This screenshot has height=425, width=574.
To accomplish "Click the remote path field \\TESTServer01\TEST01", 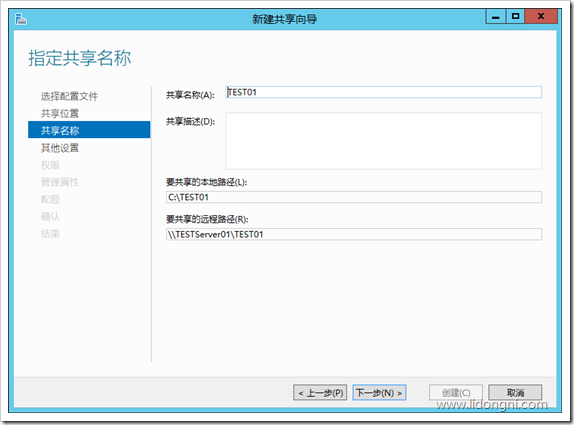I will 354,234.
